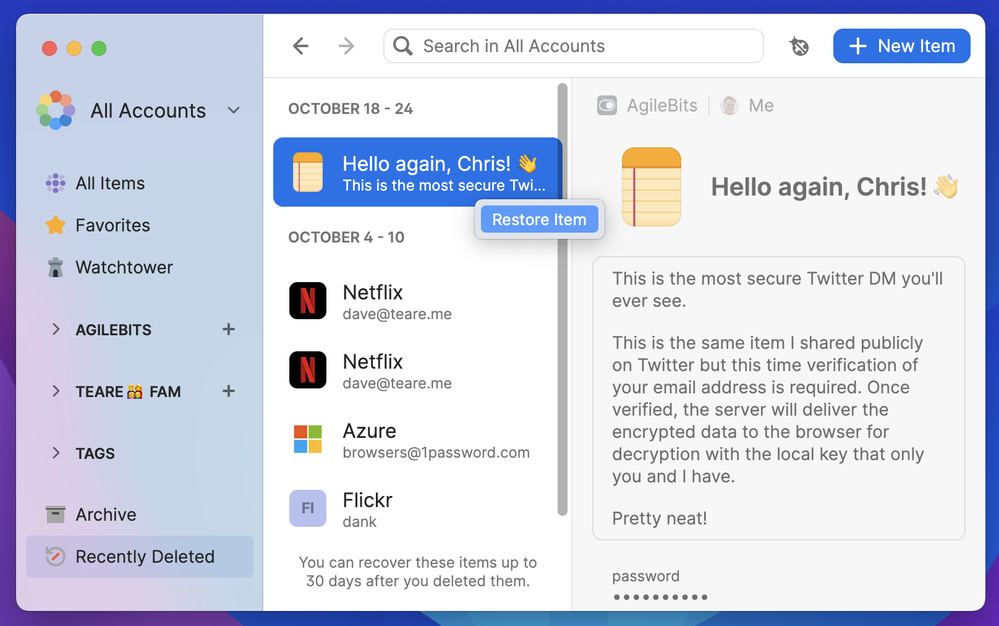Viewport: 999px width, 626px height.
Task: Go to All Items in sidebar
Action: (110, 183)
